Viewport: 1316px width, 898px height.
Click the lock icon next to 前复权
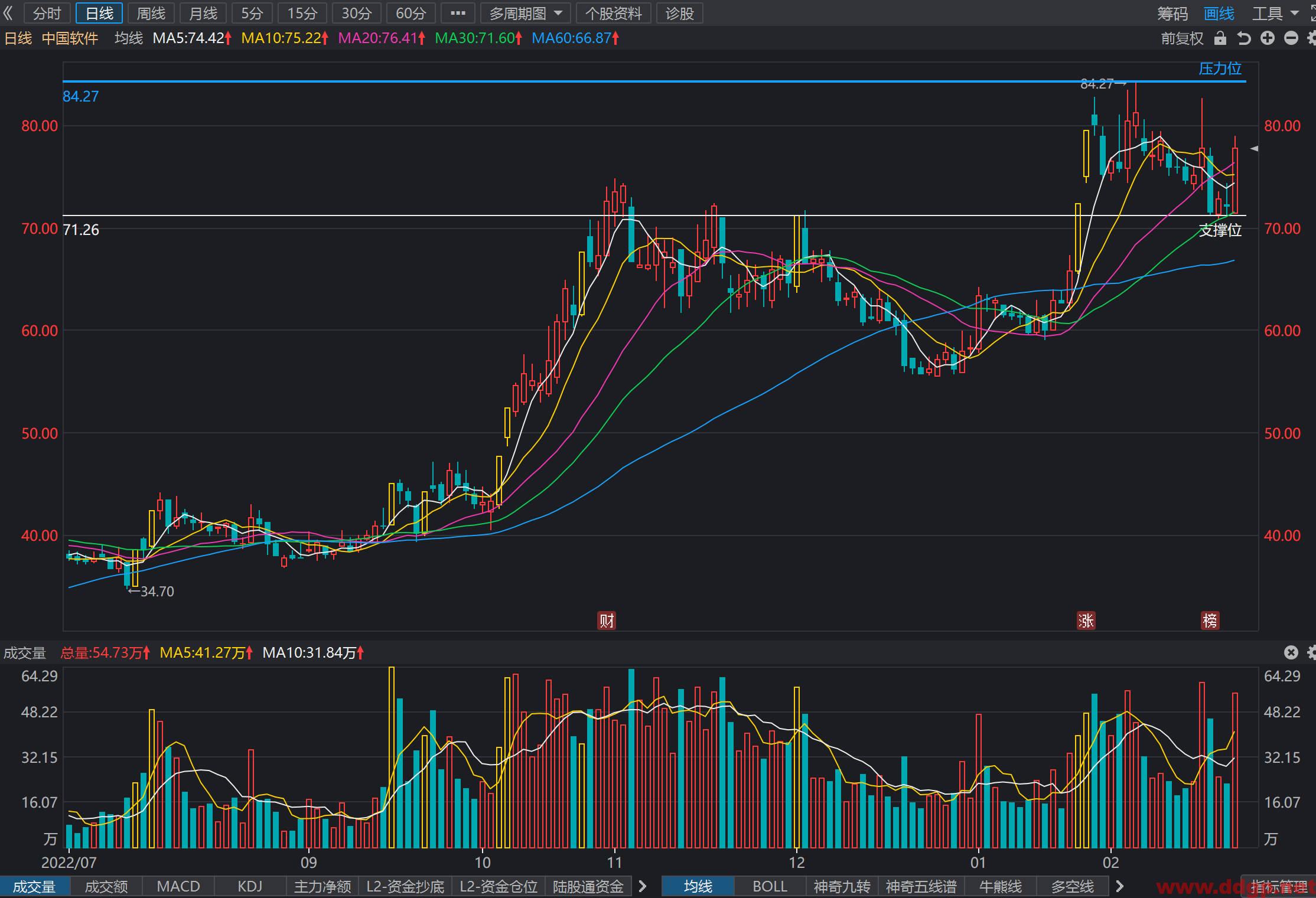click(x=1220, y=38)
